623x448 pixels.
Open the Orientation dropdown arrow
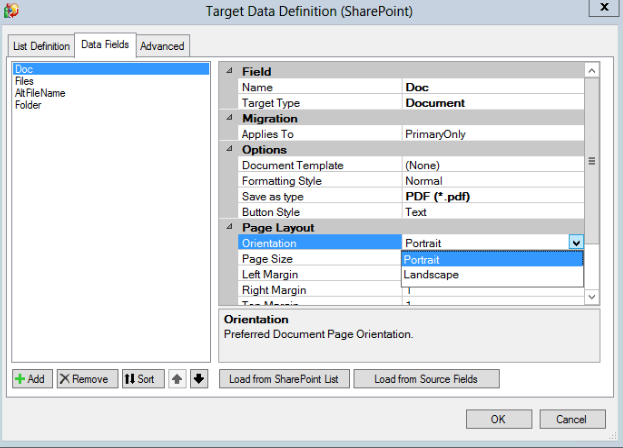(x=576, y=242)
